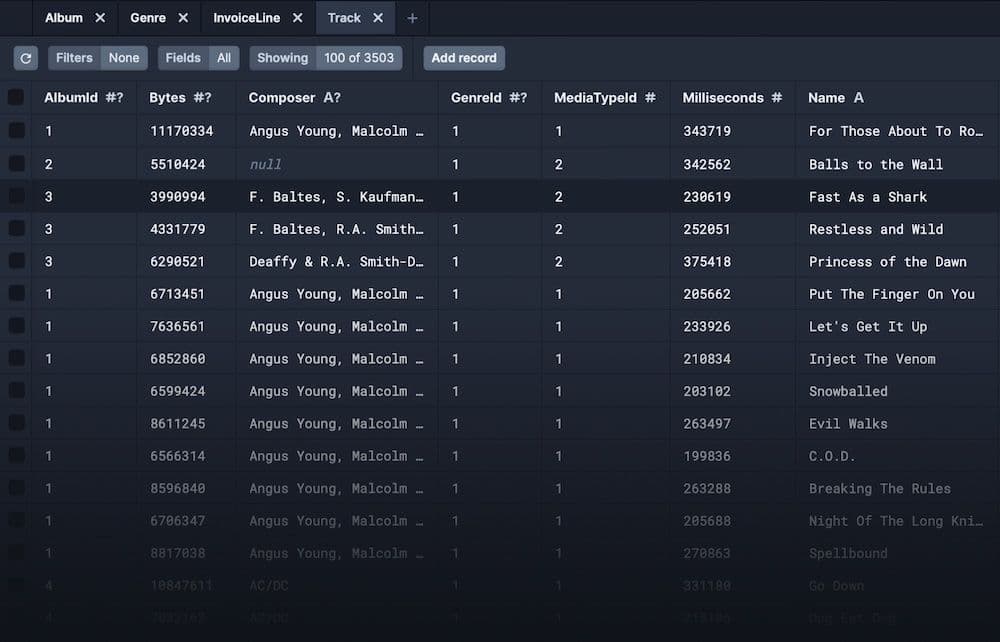This screenshot has height=642, width=1000.
Task: Close the Genre tab
Action: coord(183,18)
